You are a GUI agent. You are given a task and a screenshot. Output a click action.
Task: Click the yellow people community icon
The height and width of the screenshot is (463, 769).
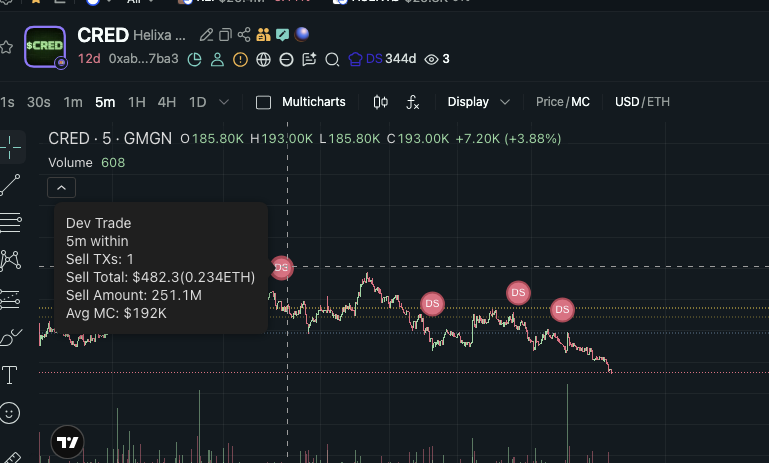coord(263,34)
